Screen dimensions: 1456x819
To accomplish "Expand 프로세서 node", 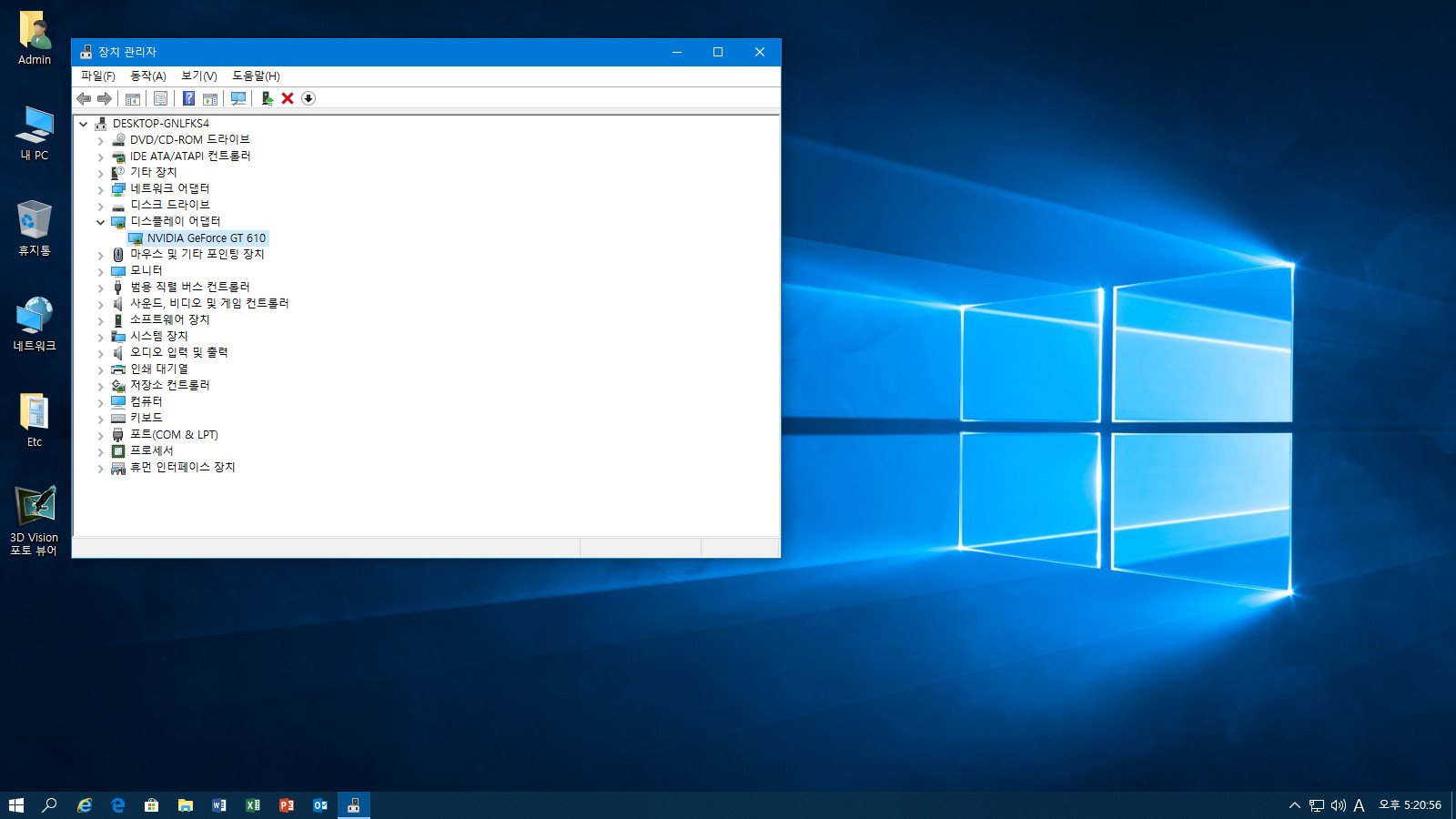I will point(101,451).
